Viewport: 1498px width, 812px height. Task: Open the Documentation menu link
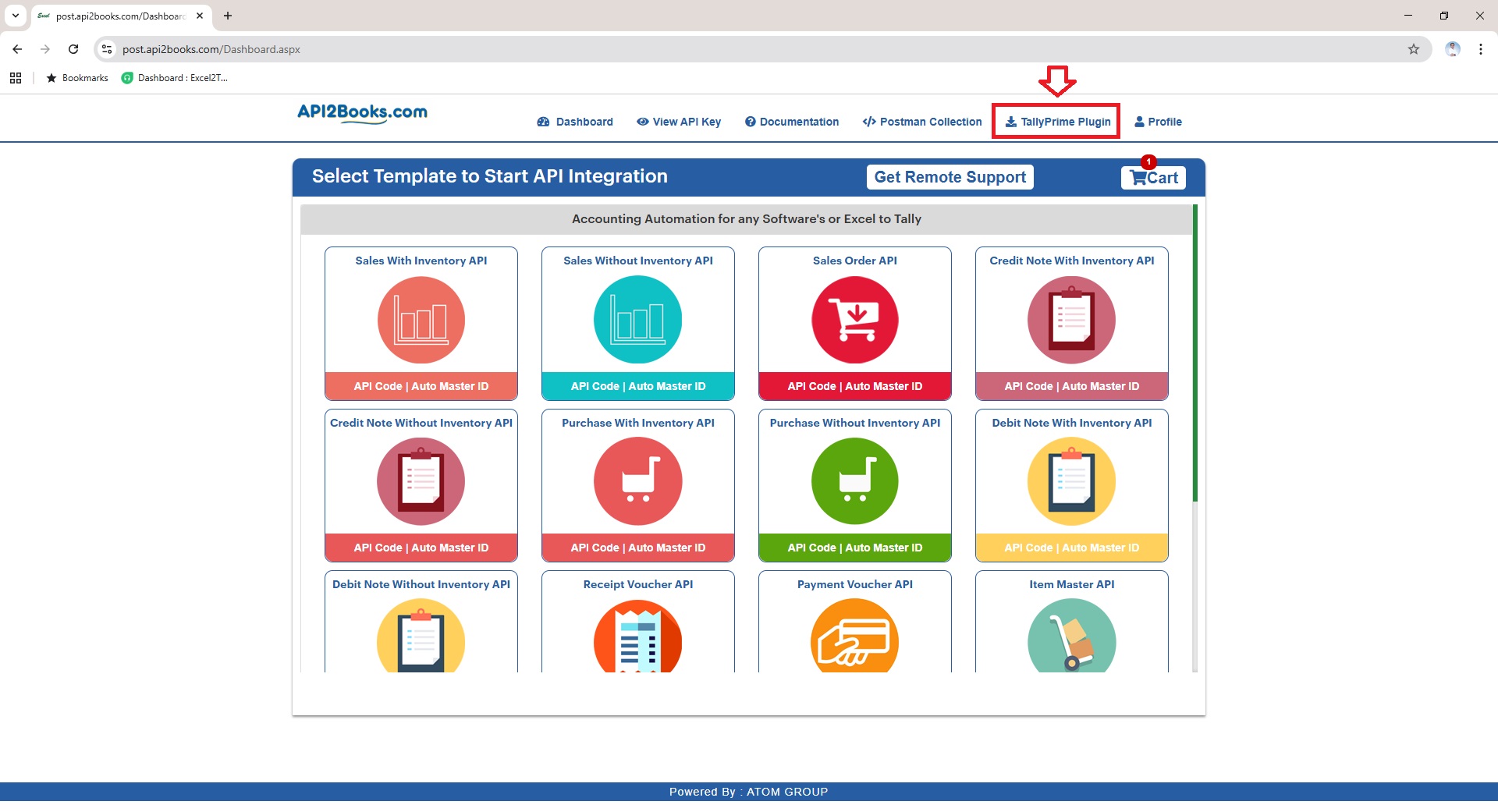792,122
